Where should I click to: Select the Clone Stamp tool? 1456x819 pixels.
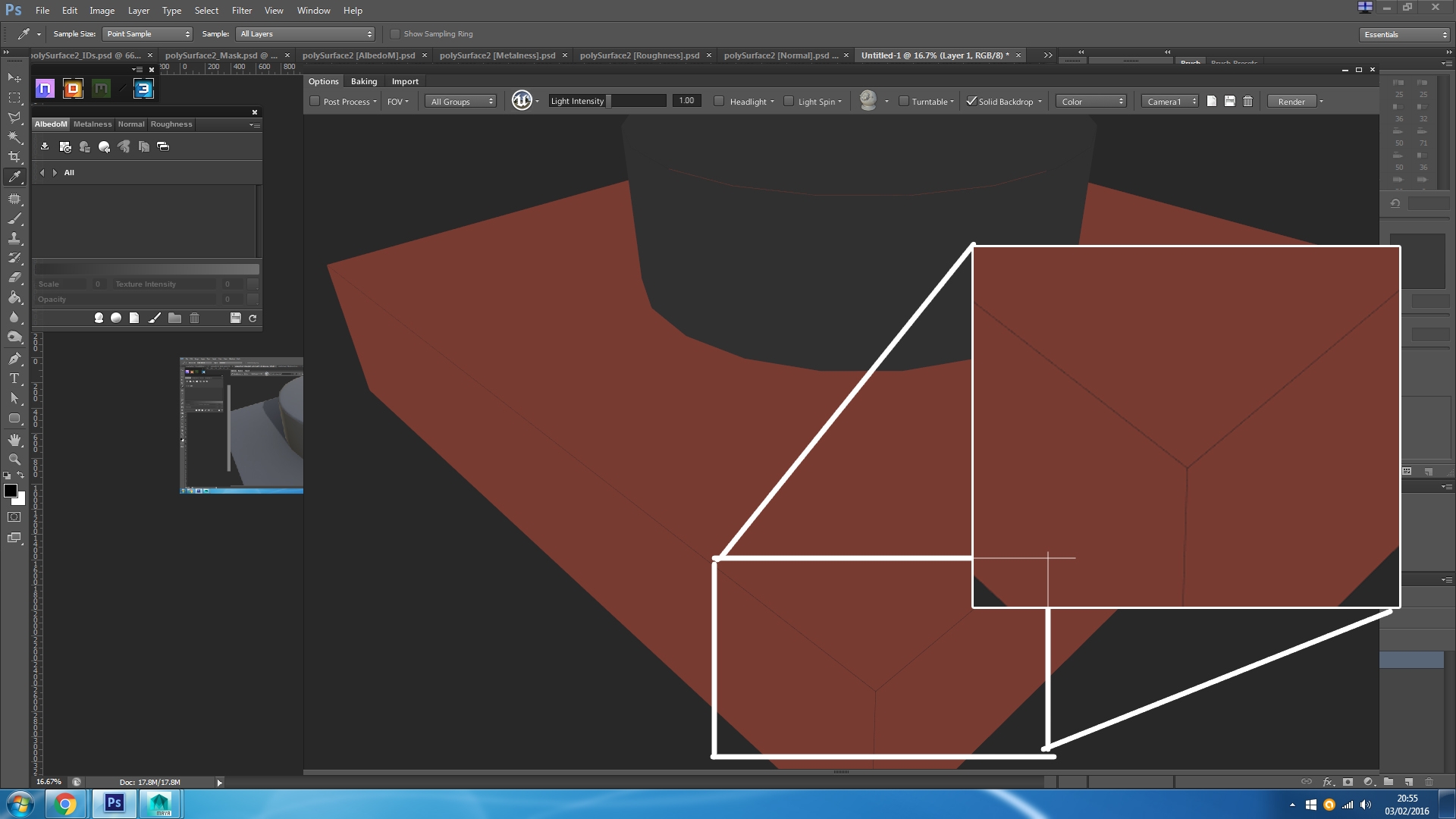14,238
